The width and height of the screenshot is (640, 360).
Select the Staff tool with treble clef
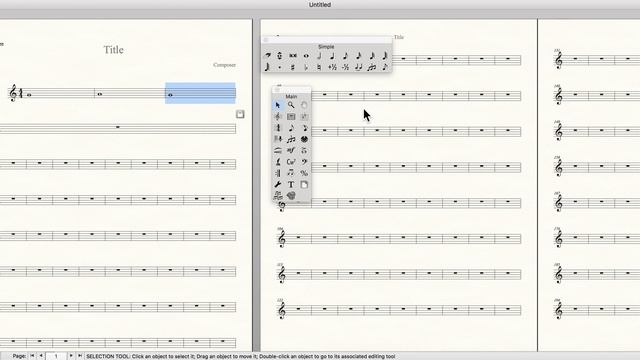[x=278, y=117]
